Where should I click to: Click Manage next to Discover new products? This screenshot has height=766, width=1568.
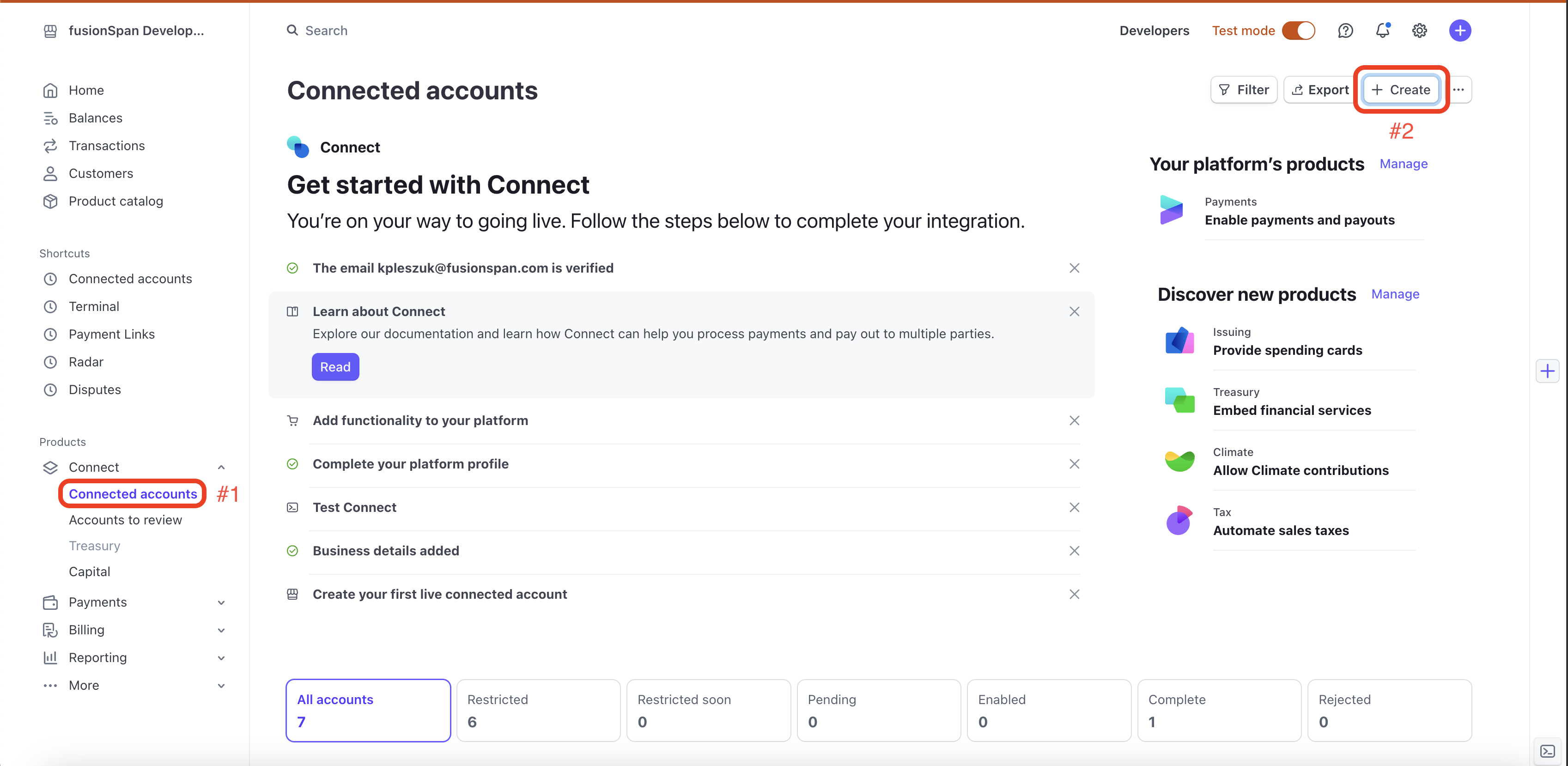1395,294
